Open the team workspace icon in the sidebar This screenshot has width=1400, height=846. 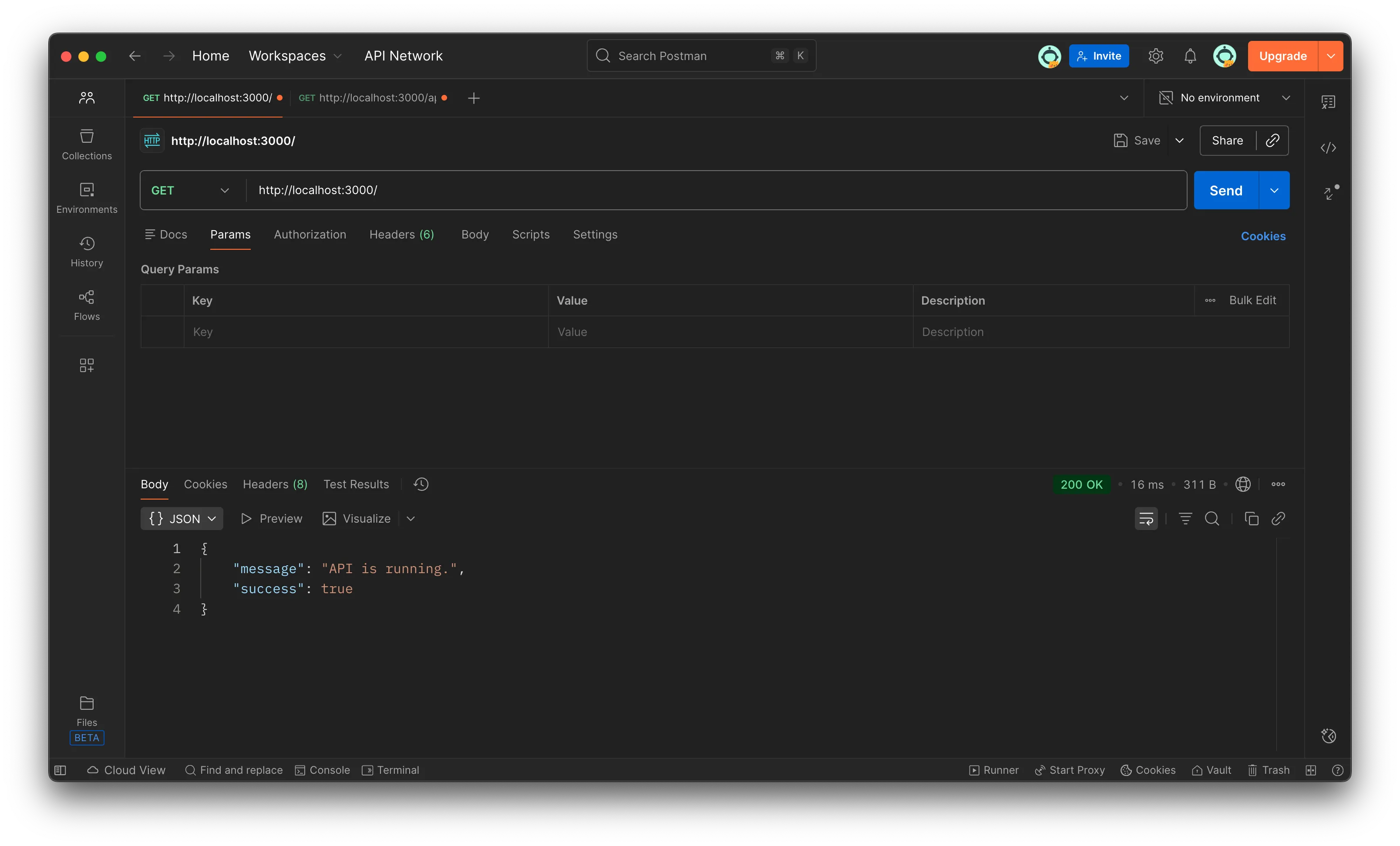[86, 98]
